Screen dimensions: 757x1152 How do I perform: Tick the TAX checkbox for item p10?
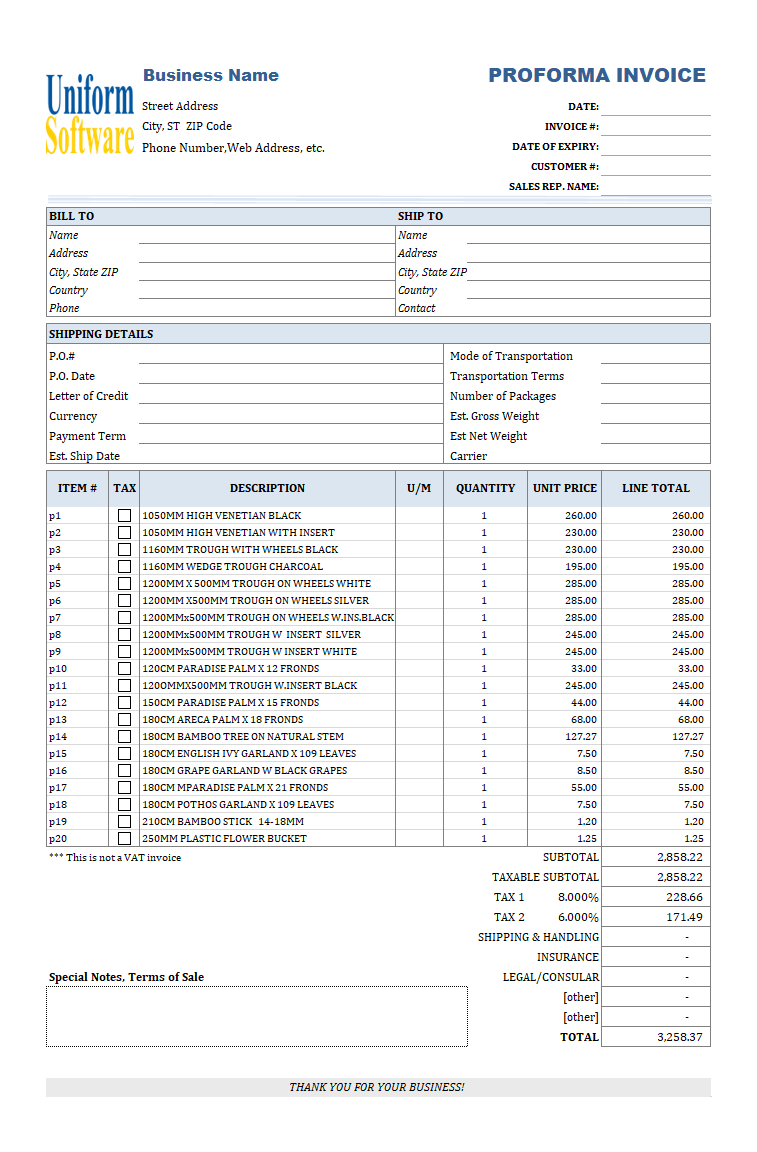(124, 669)
